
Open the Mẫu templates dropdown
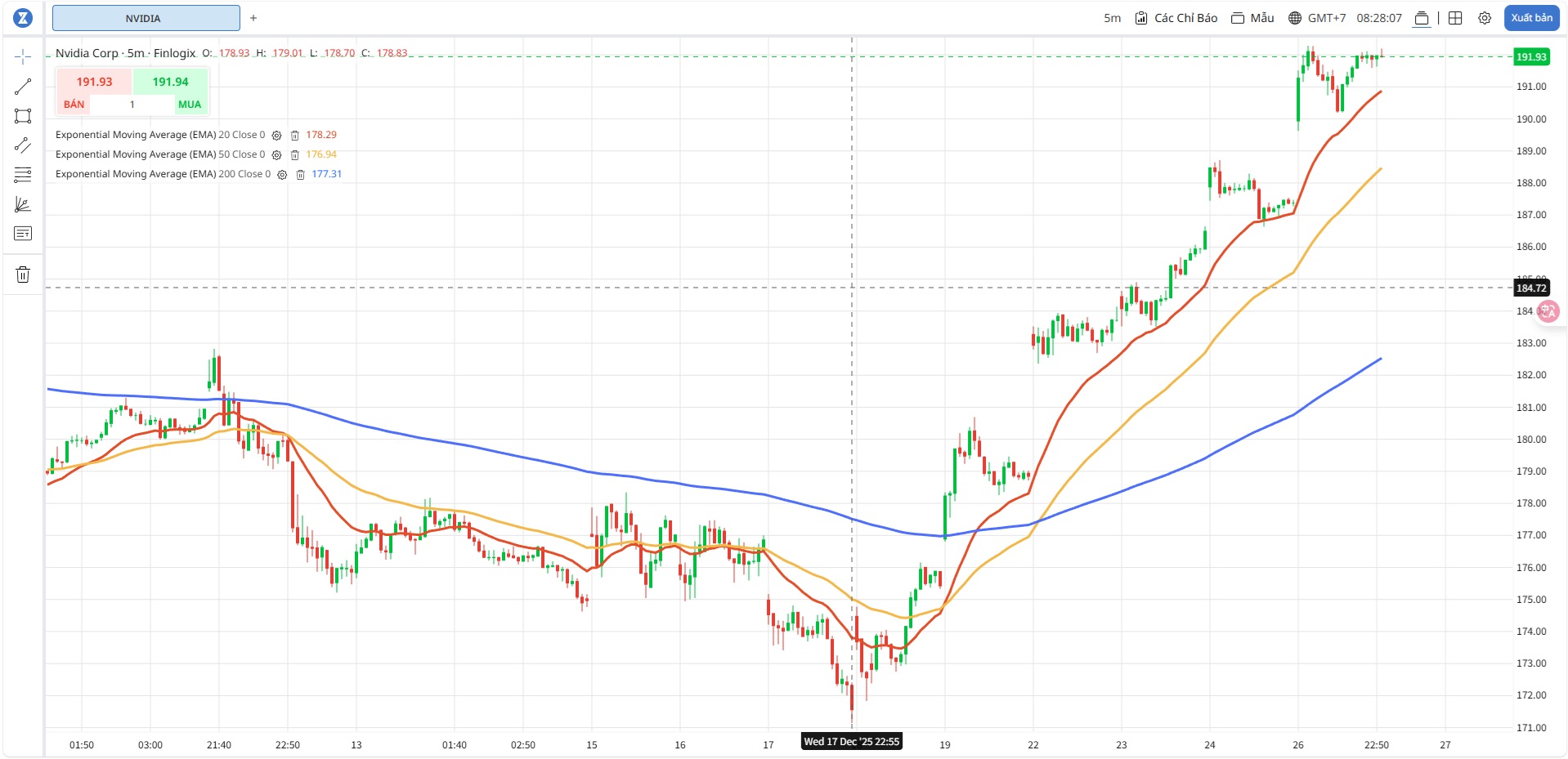1252,18
